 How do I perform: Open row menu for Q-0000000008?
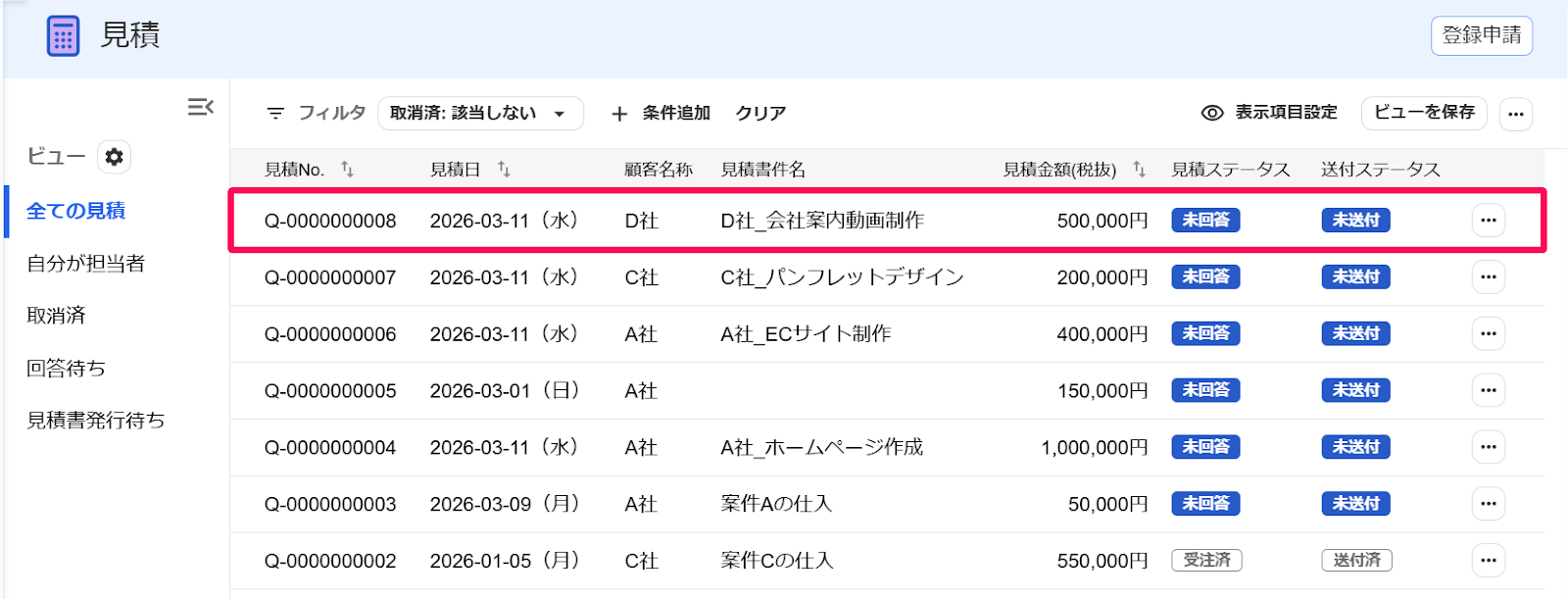point(1489,221)
